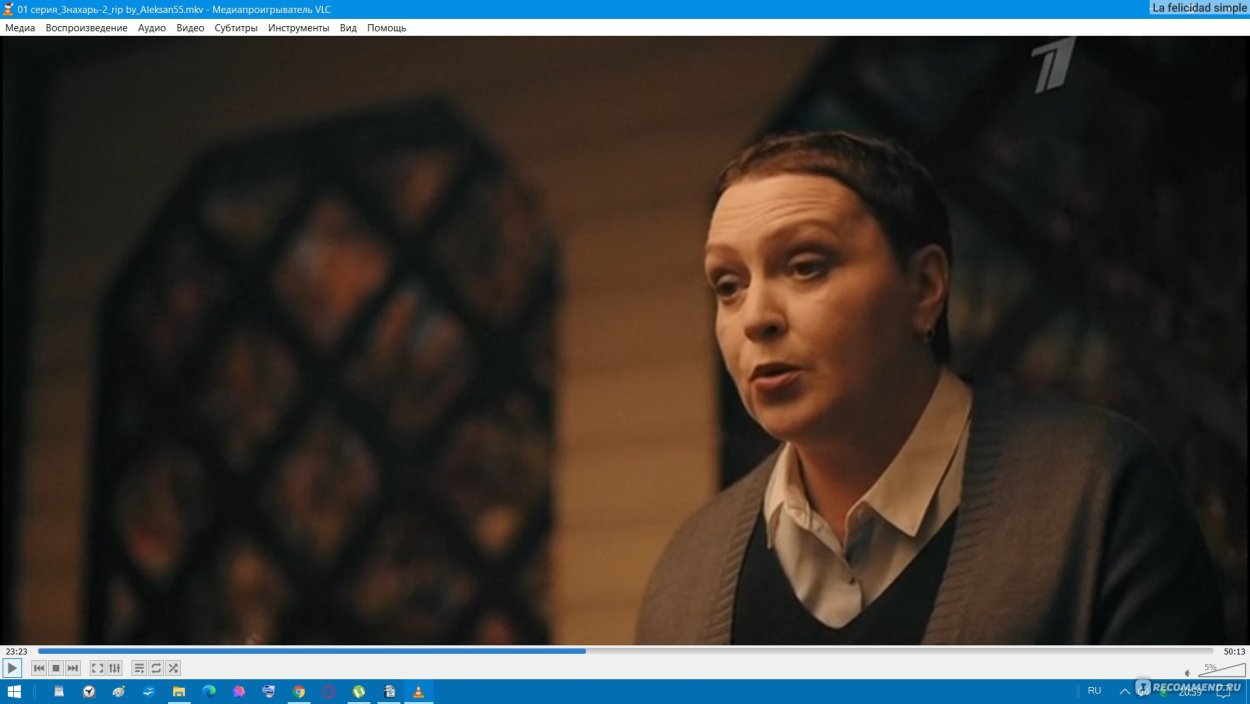
Task: Open the Видео menu
Action: point(190,28)
